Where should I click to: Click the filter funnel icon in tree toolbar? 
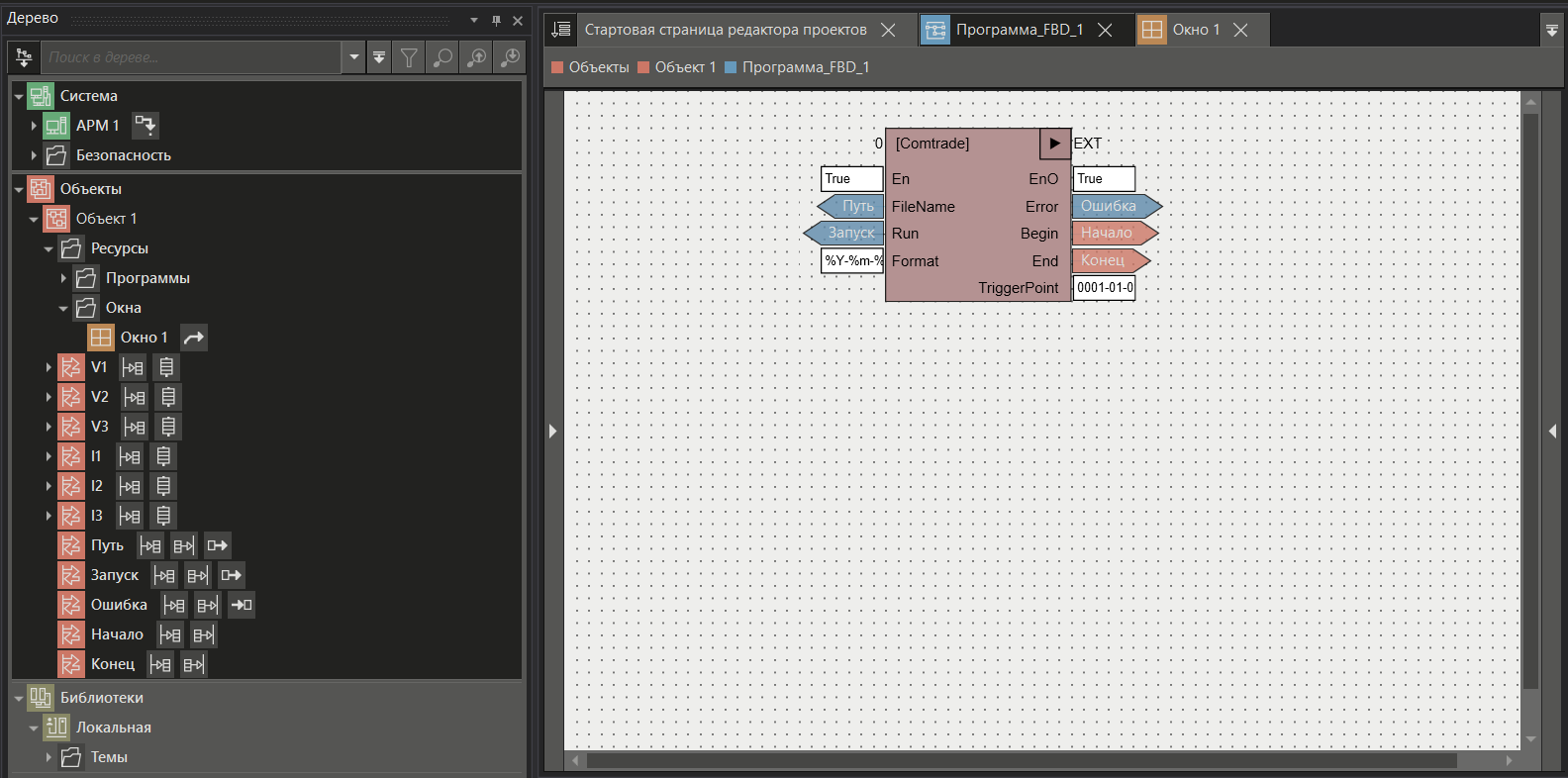pyautogui.click(x=409, y=58)
